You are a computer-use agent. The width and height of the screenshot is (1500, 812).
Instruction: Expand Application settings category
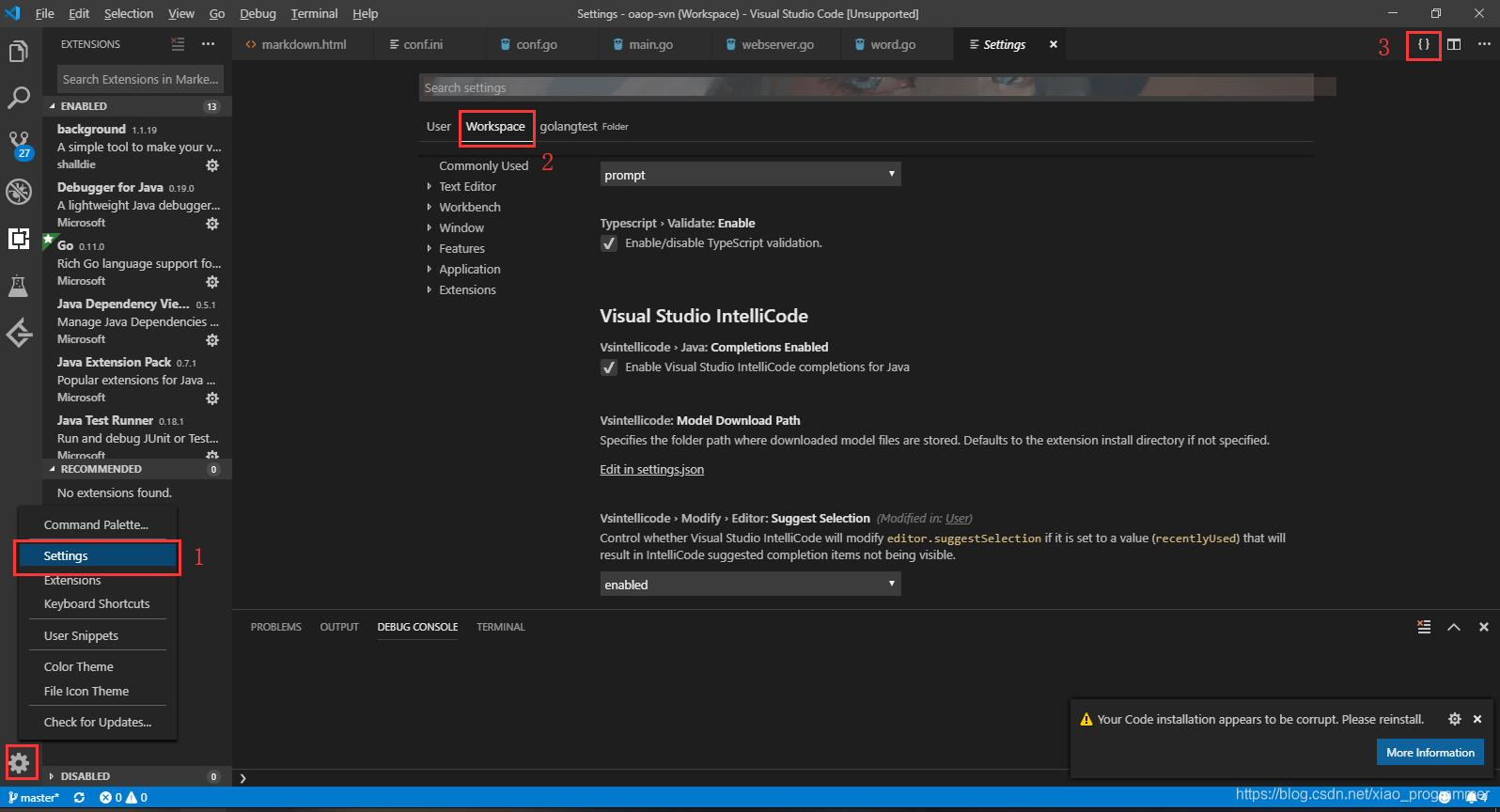point(469,269)
